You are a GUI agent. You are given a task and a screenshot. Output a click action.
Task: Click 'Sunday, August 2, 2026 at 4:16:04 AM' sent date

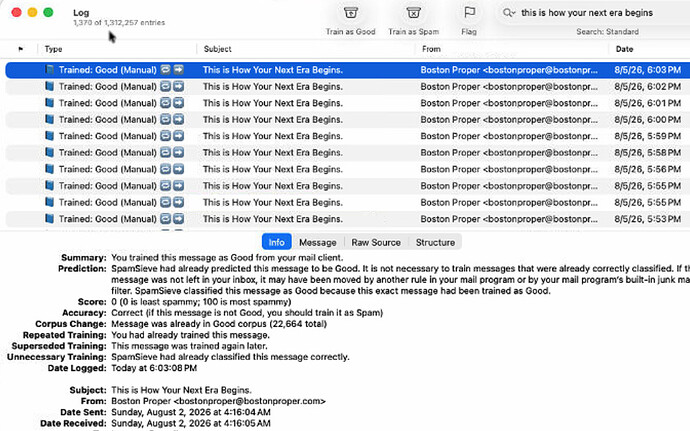(191, 413)
